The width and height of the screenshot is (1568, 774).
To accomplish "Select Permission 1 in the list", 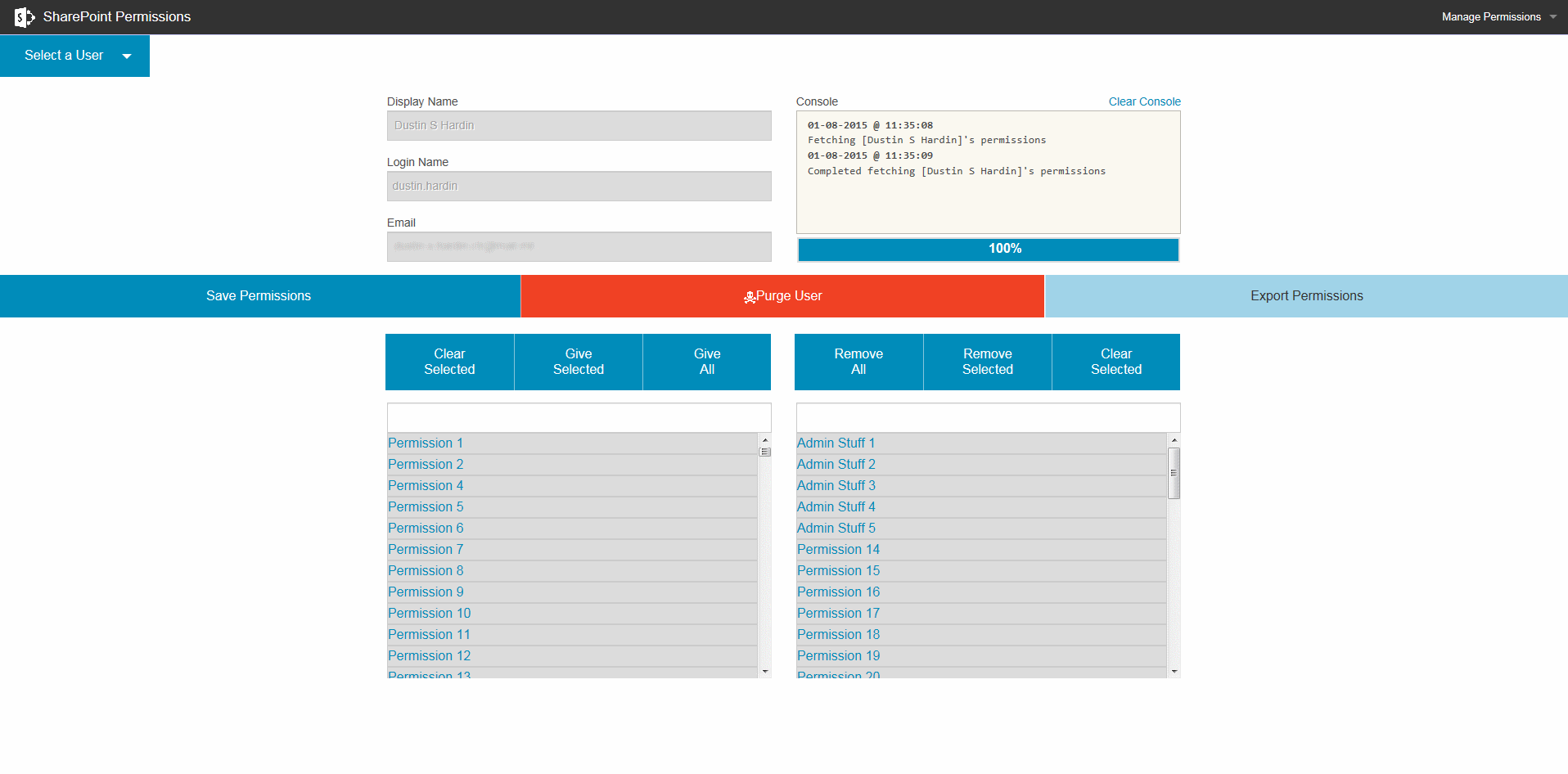I will (x=572, y=443).
